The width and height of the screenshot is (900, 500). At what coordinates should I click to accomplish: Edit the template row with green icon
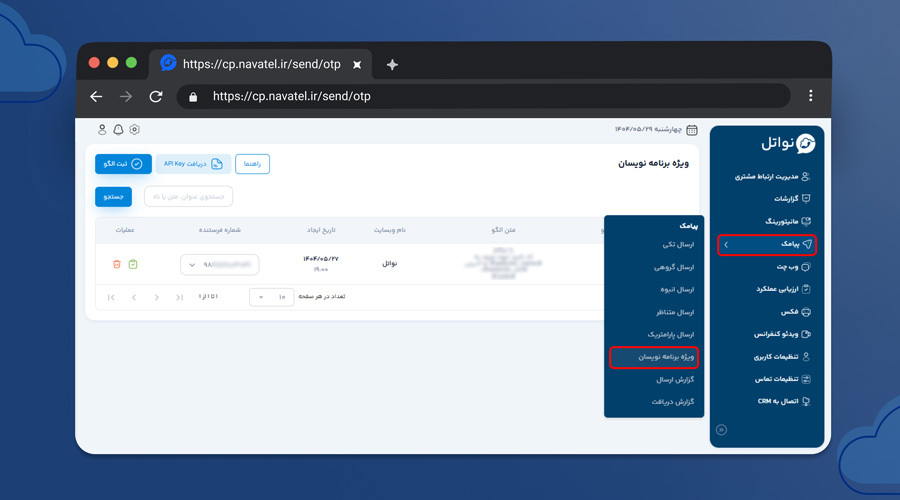133,264
